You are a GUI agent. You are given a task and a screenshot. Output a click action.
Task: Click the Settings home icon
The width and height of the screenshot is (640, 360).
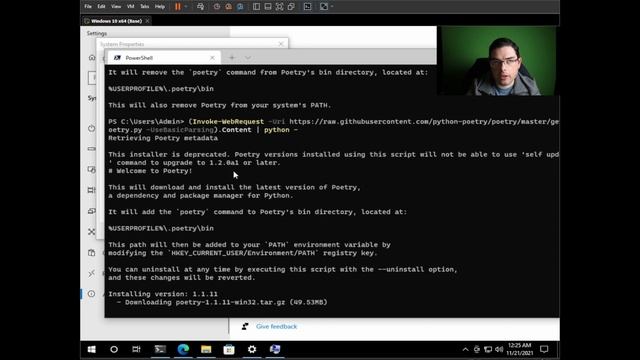92,58
